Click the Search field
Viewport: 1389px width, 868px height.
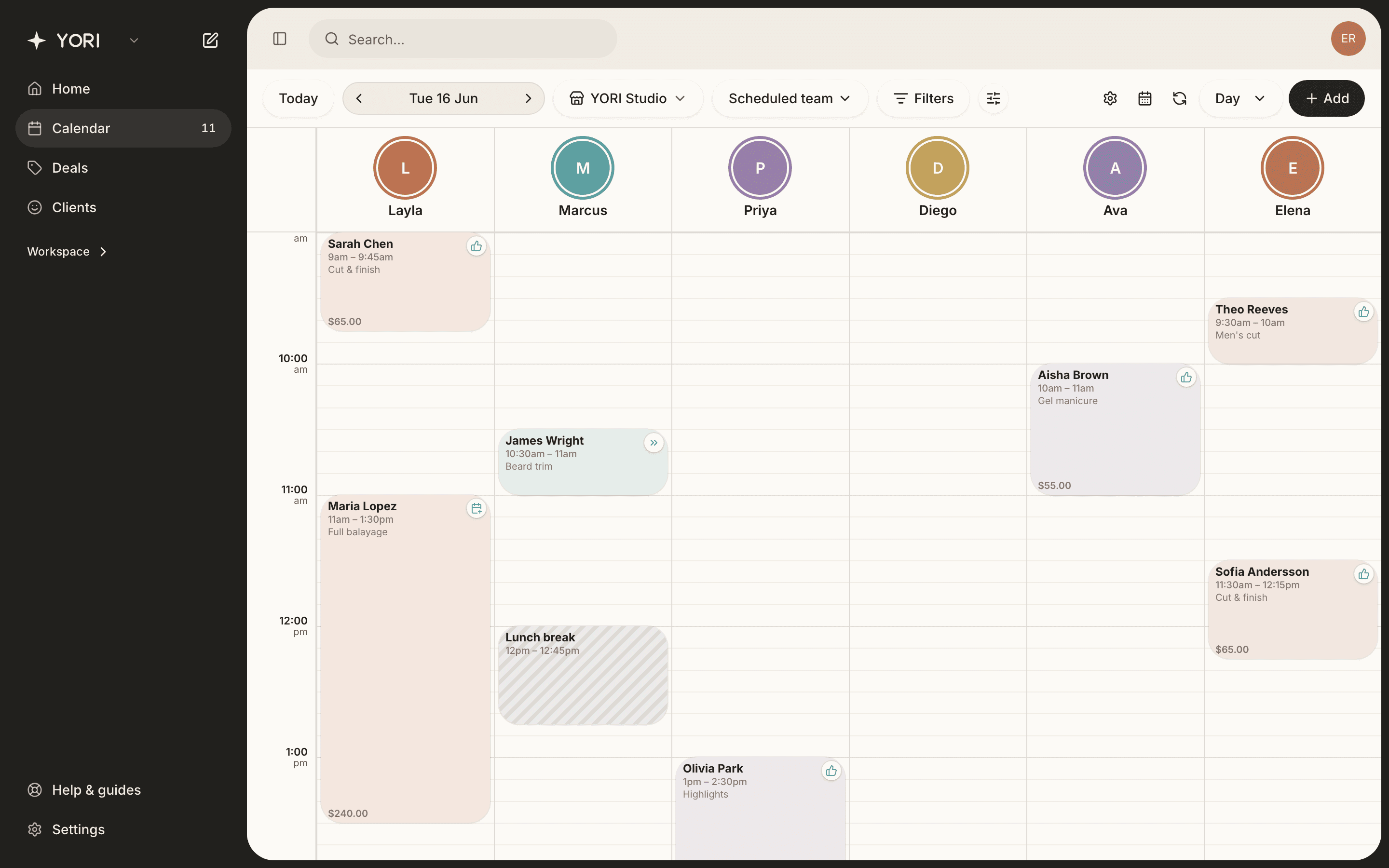pos(463,39)
